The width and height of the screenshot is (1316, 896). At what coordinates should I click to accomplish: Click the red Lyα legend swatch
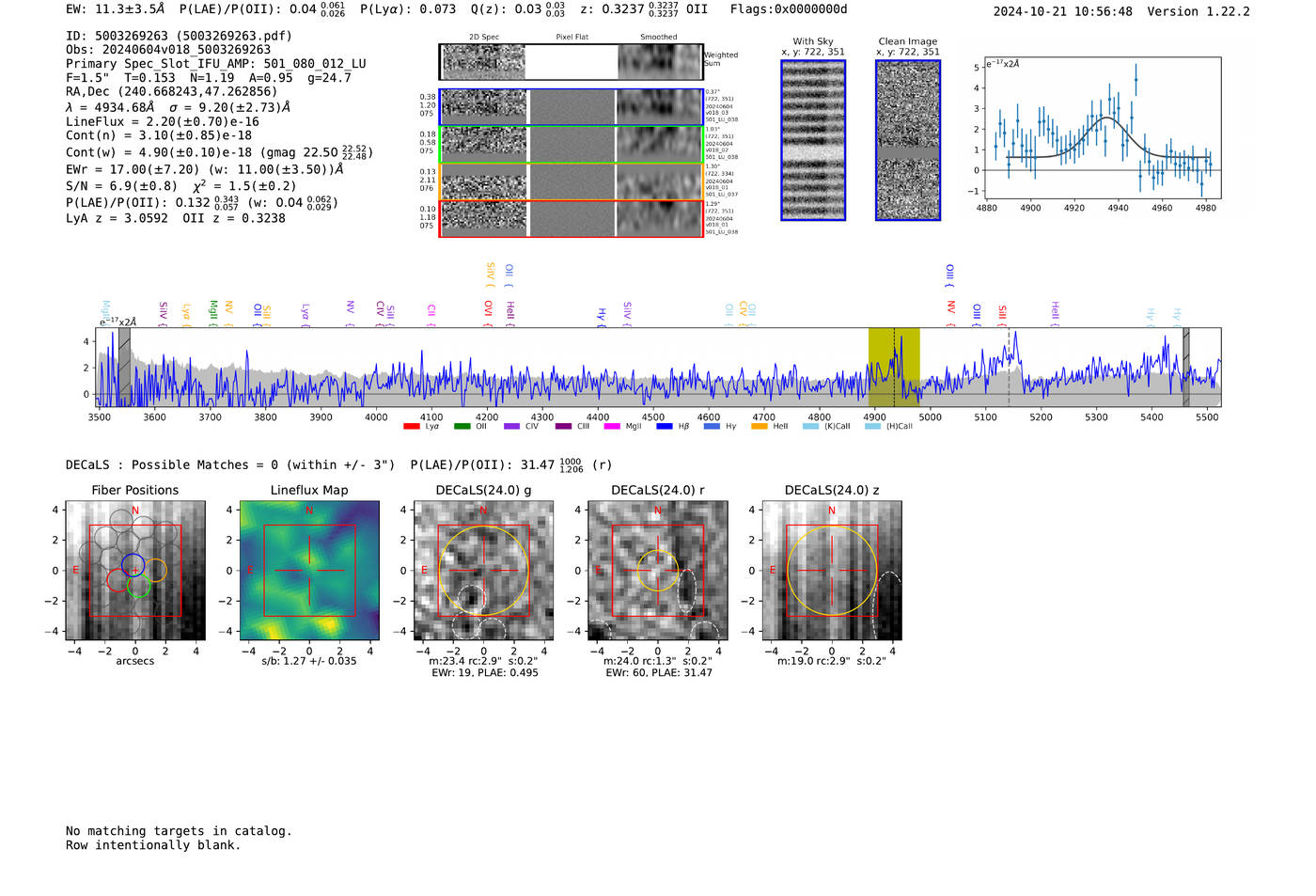coord(411,426)
